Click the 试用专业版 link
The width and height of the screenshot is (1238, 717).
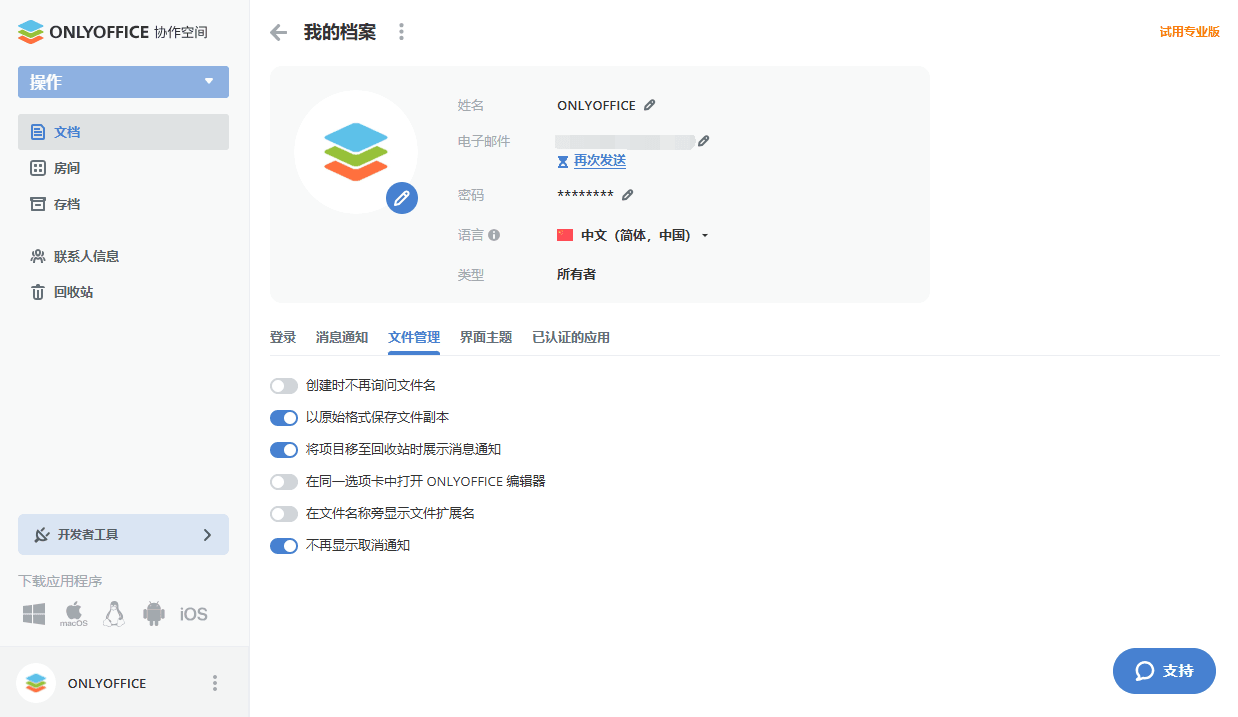1190,32
